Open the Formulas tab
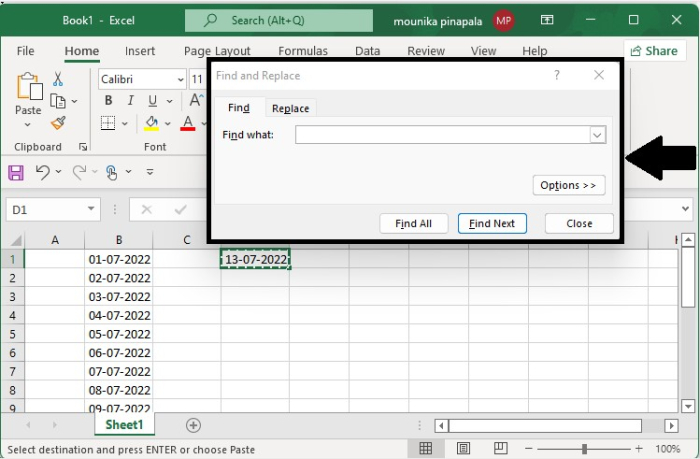The height and width of the screenshot is (459, 700). pyautogui.click(x=303, y=51)
